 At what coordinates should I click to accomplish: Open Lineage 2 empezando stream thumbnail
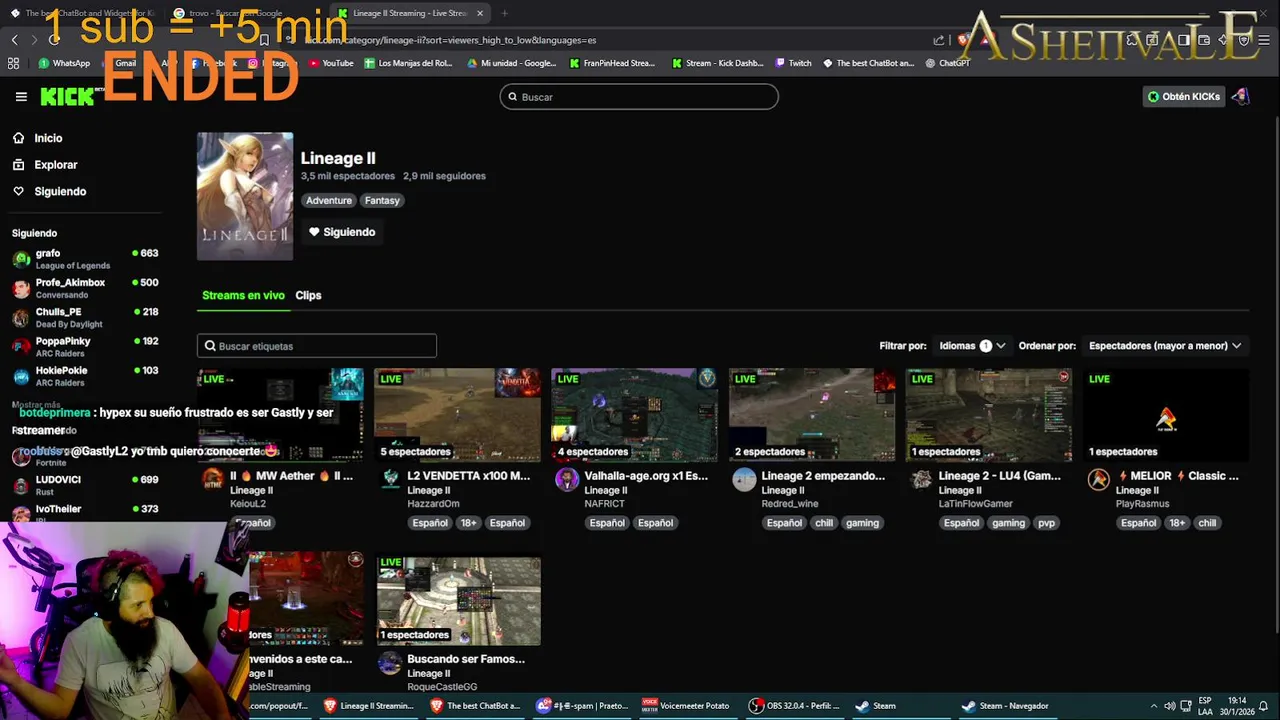[812, 414]
